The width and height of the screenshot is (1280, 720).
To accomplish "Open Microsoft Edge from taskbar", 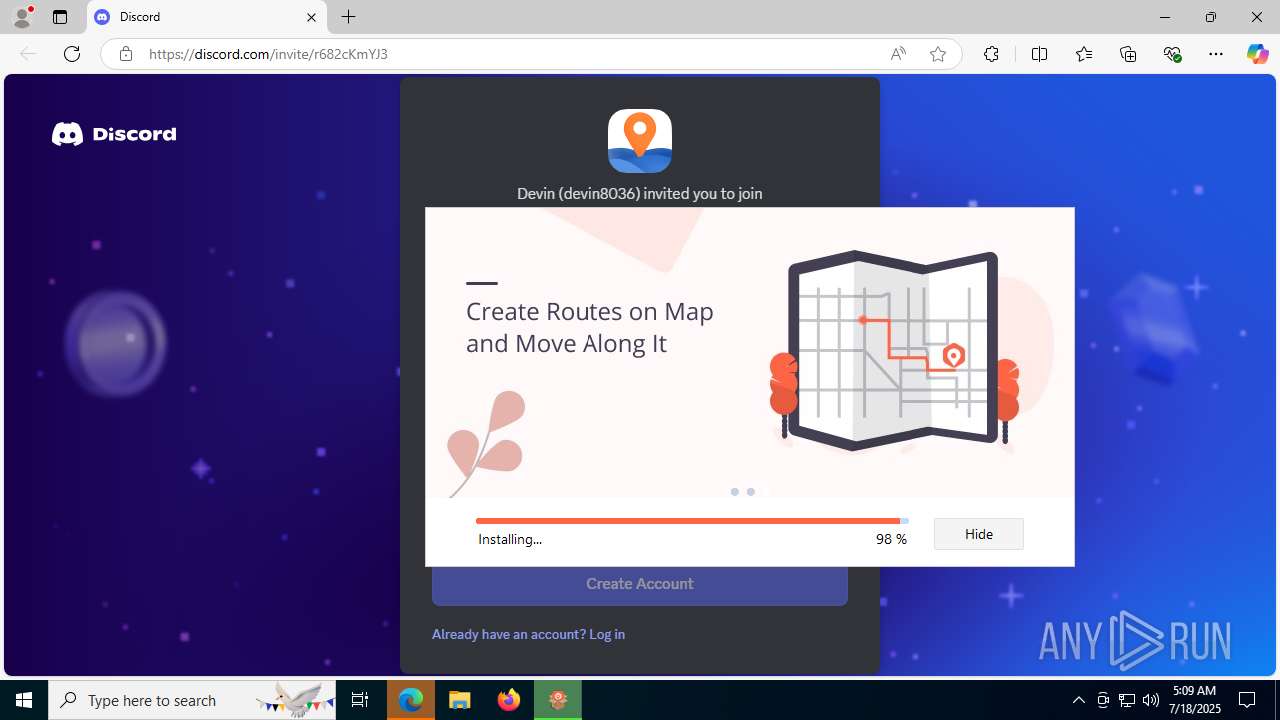I will pyautogui.click(x=411, y=700).
